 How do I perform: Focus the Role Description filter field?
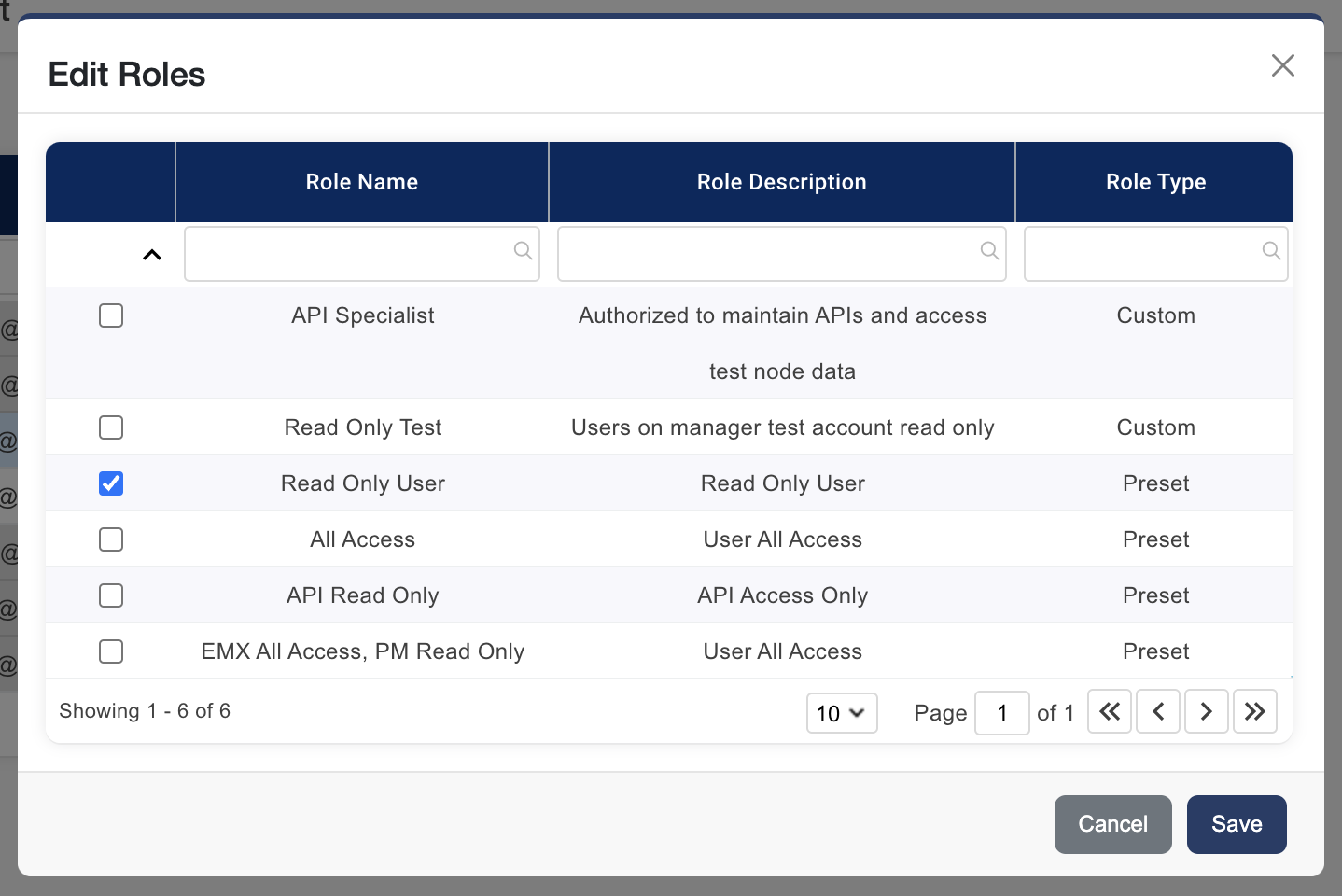click(765, 254)
